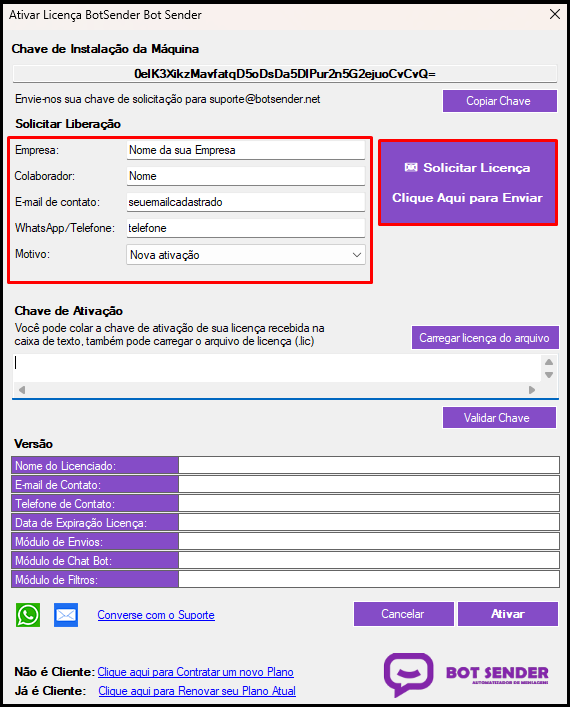
Task: Click the 'Versão' heading
Action: point(33,444)
